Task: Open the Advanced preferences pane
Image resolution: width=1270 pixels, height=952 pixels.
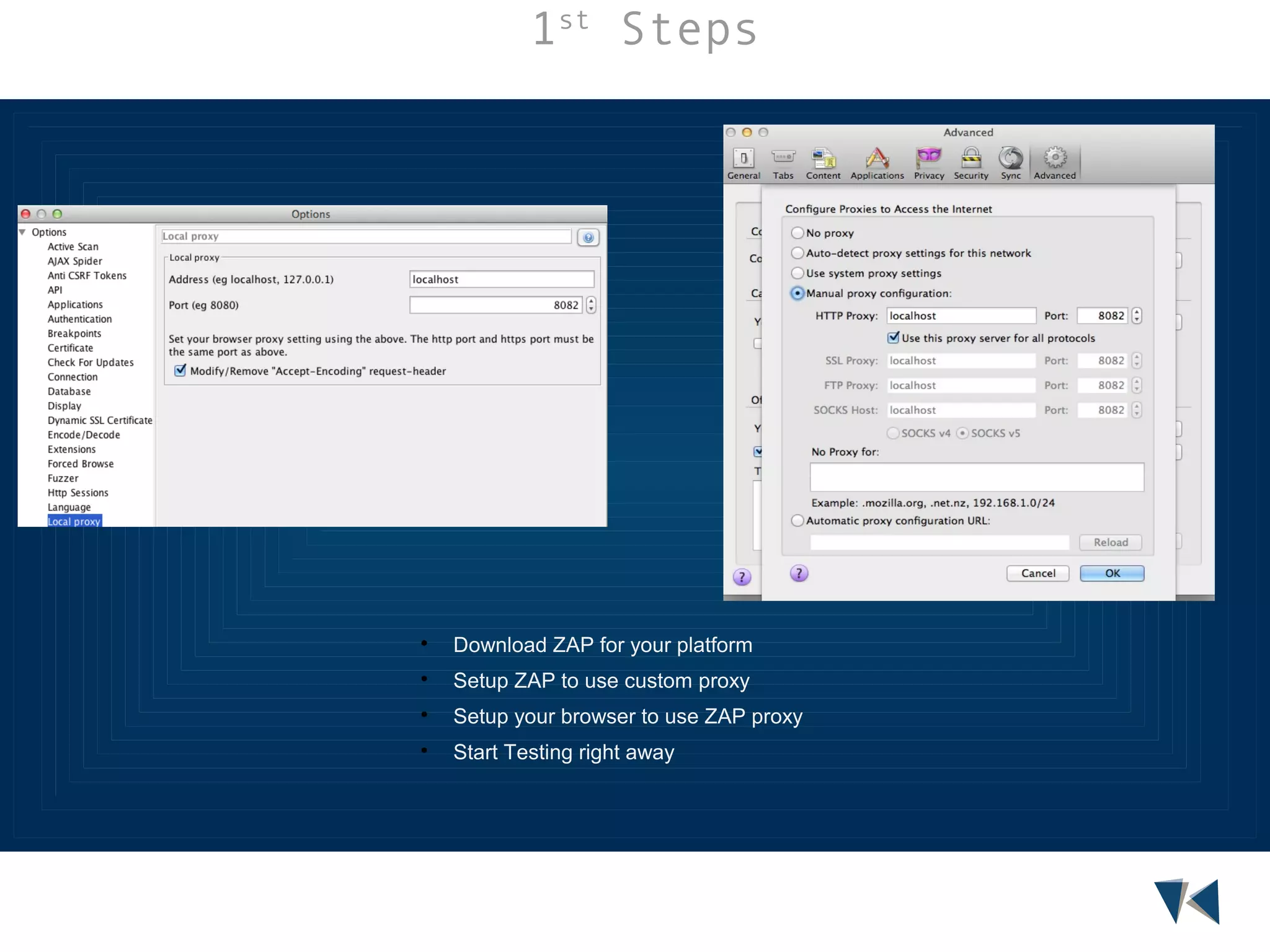Action: [1055, 164]
